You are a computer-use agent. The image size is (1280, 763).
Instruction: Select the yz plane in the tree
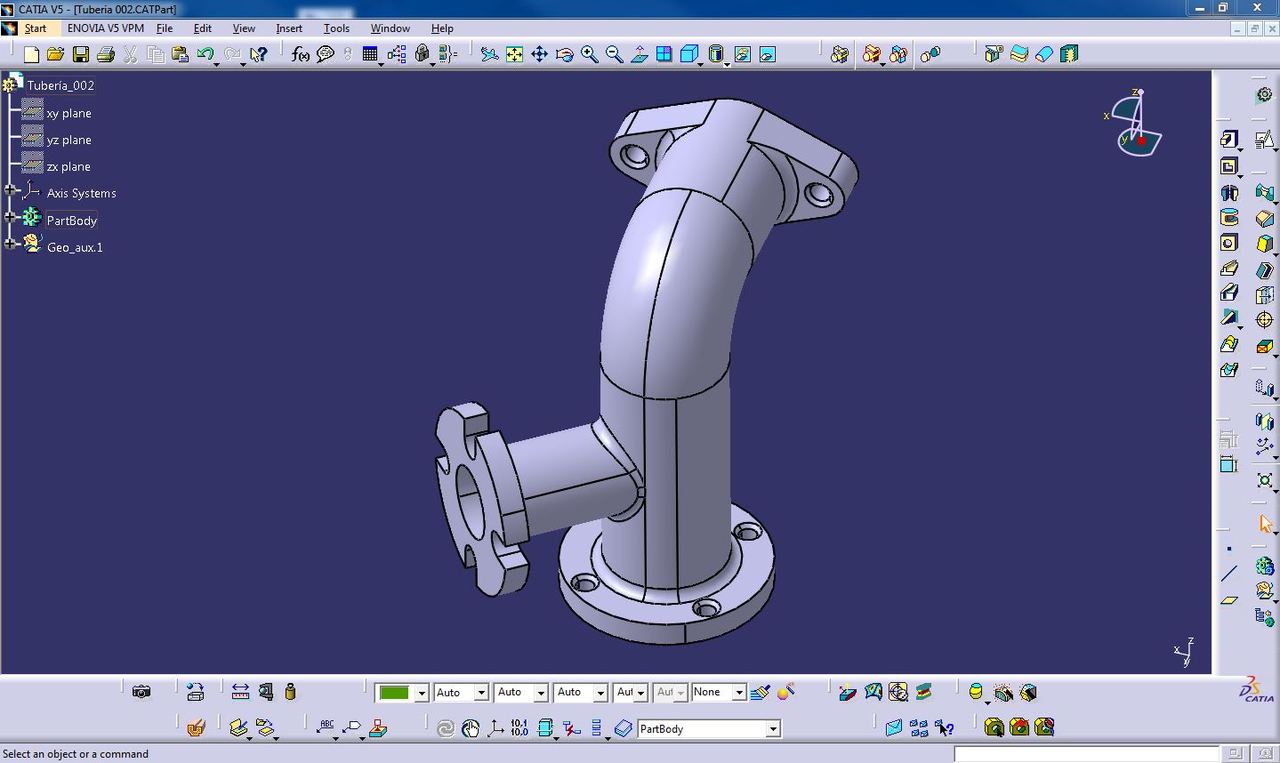[68, 140]
